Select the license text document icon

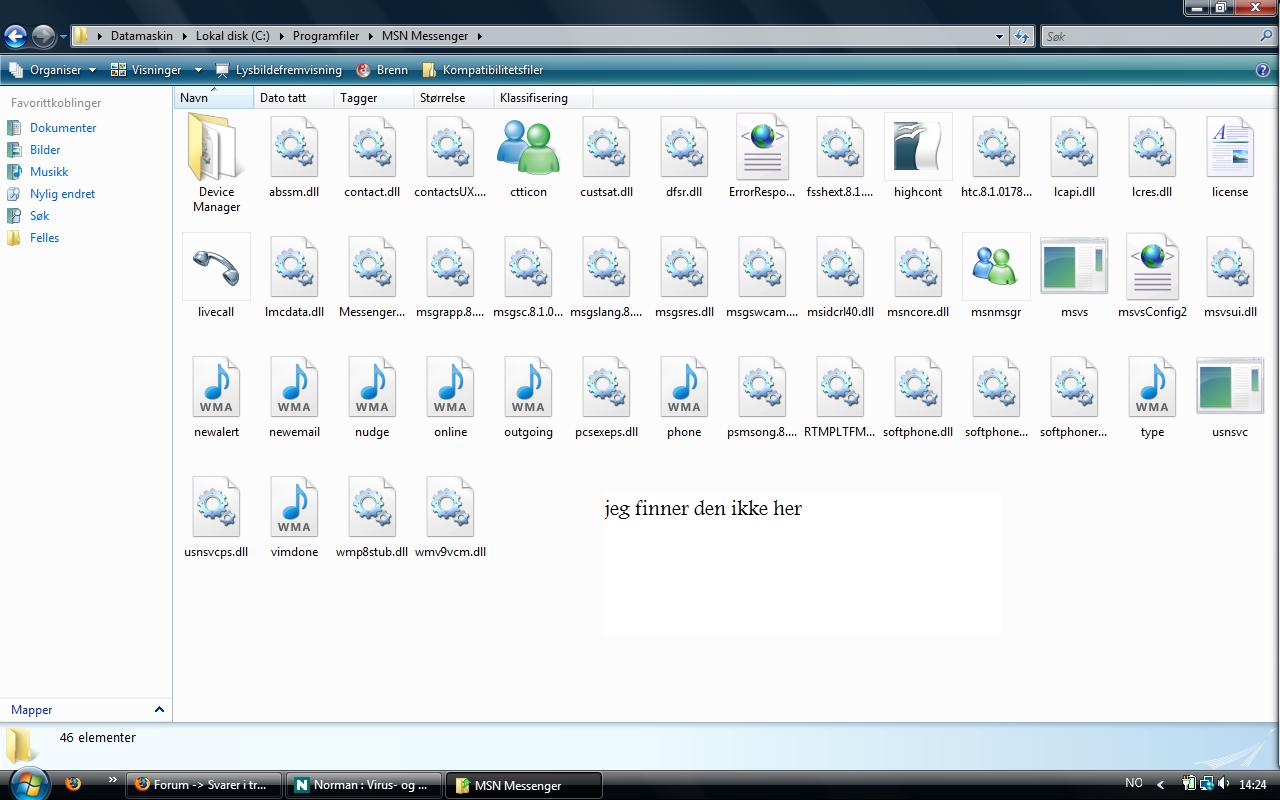point(1230,148)
